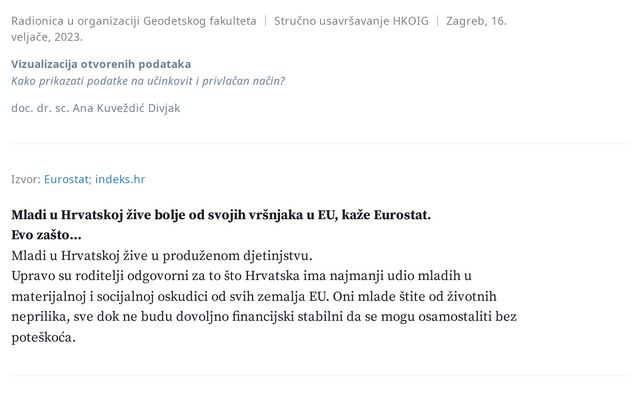The height and width of the screenshot is (400, 640).
Task: Click the bold "Evo zašto…" line
Action: click(46, 234)
